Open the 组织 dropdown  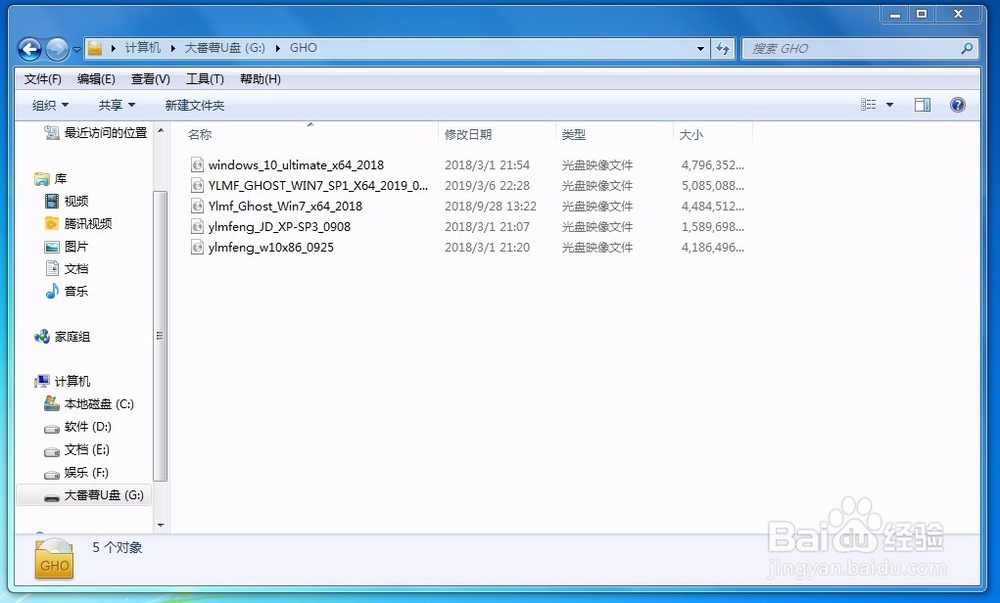(50, 105)
